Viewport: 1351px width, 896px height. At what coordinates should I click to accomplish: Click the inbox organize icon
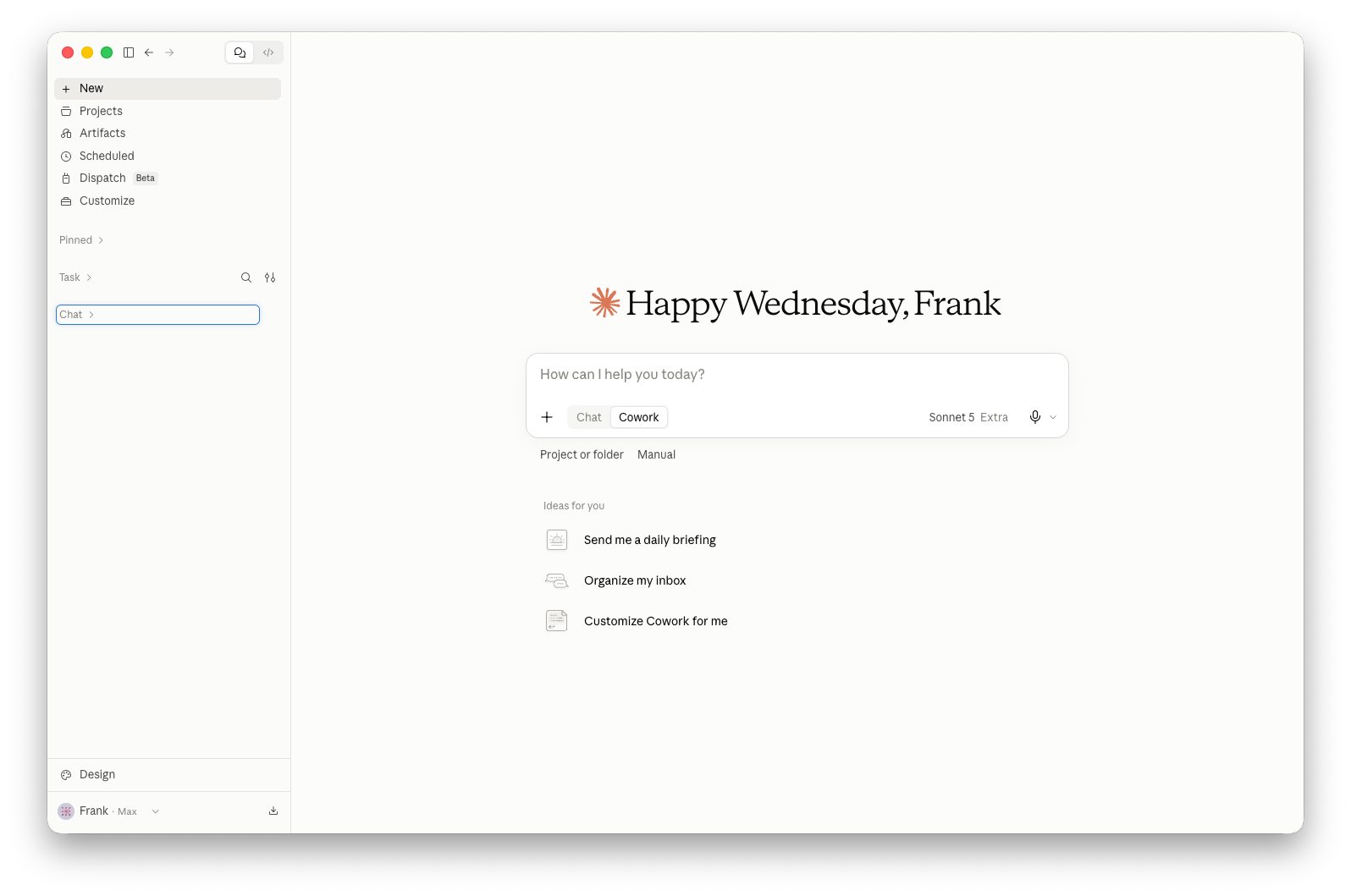(557, 580)
